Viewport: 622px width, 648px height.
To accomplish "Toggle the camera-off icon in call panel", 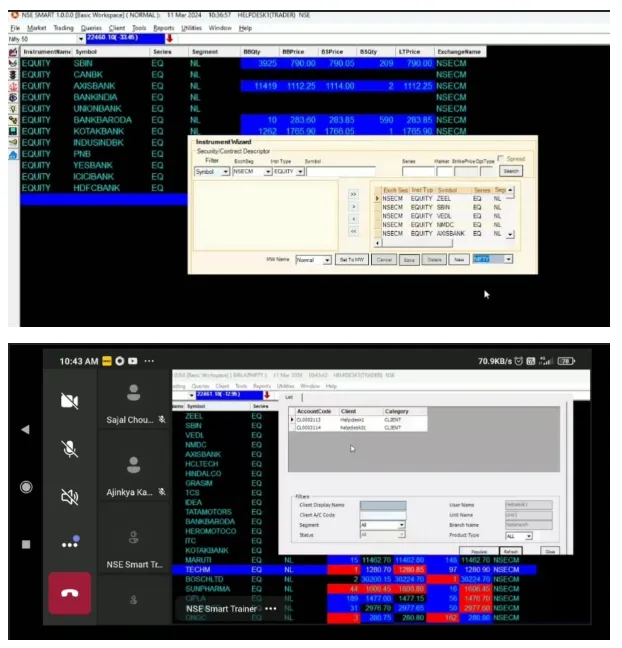I will click(69, 401).
